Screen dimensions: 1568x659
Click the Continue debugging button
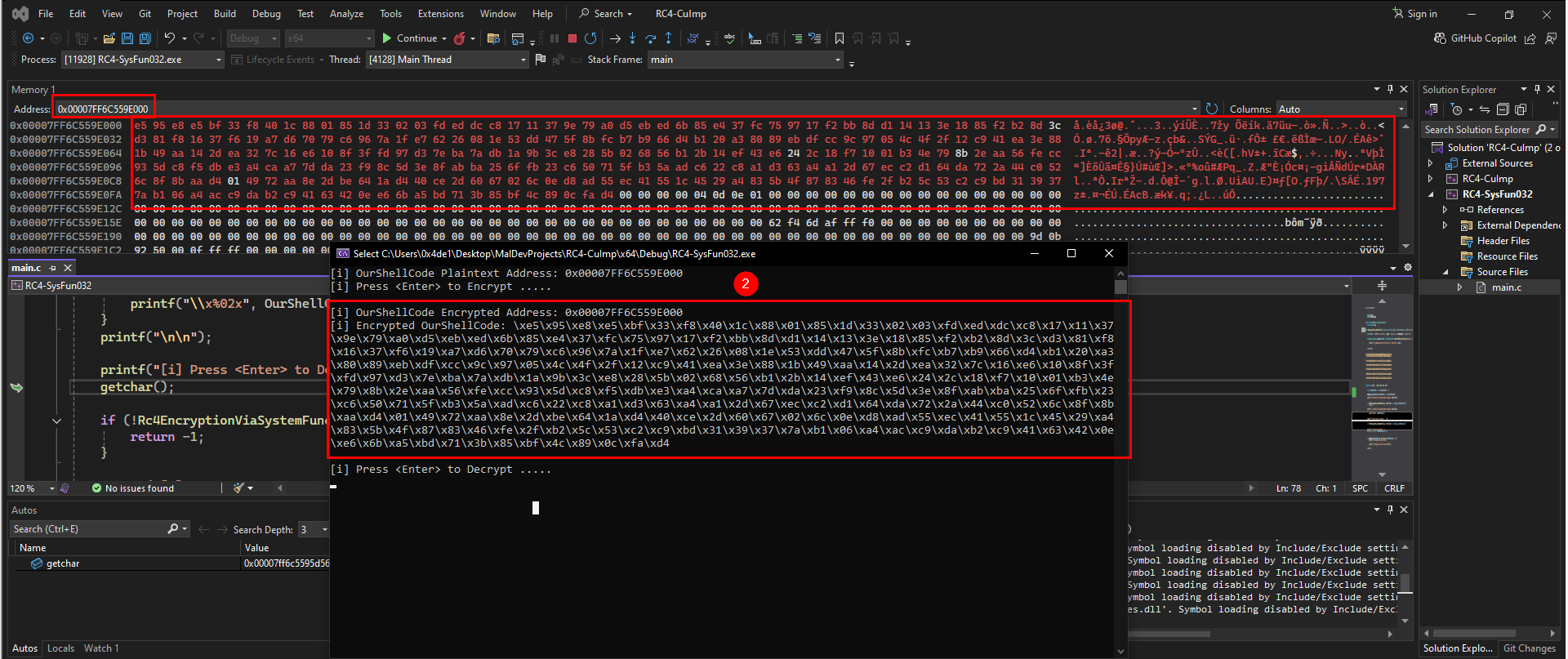(411, 38)
